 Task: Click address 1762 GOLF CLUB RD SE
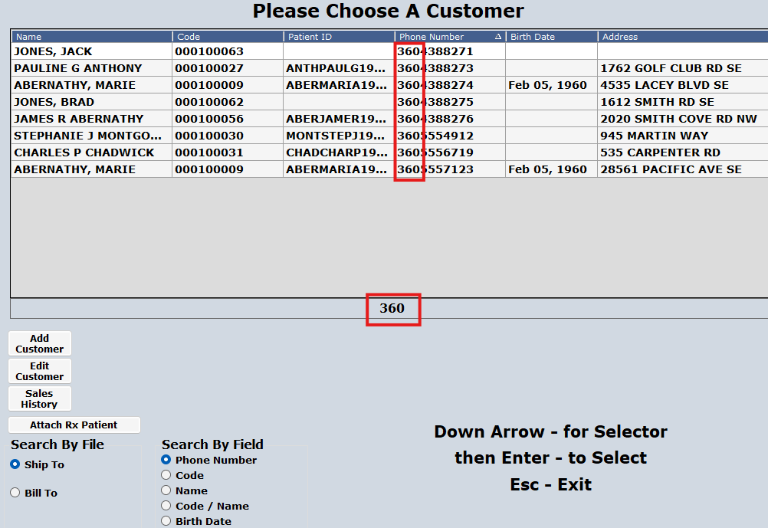(671, 68)
